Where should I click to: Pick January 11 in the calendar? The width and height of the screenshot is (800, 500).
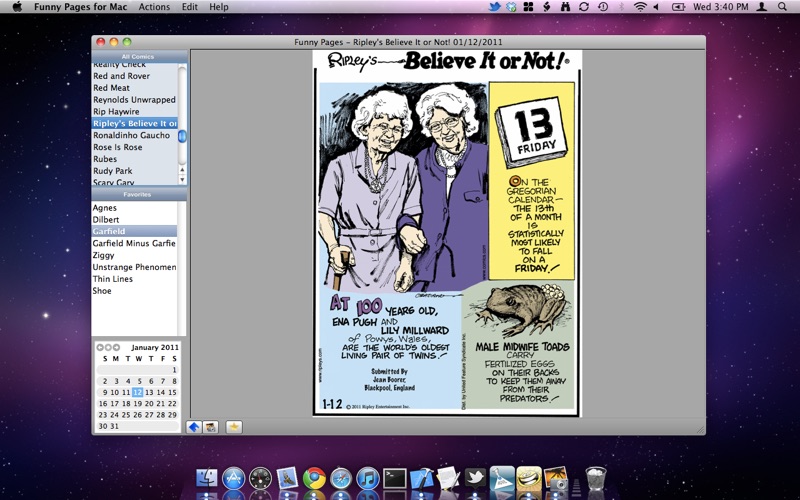click(126, 392)
